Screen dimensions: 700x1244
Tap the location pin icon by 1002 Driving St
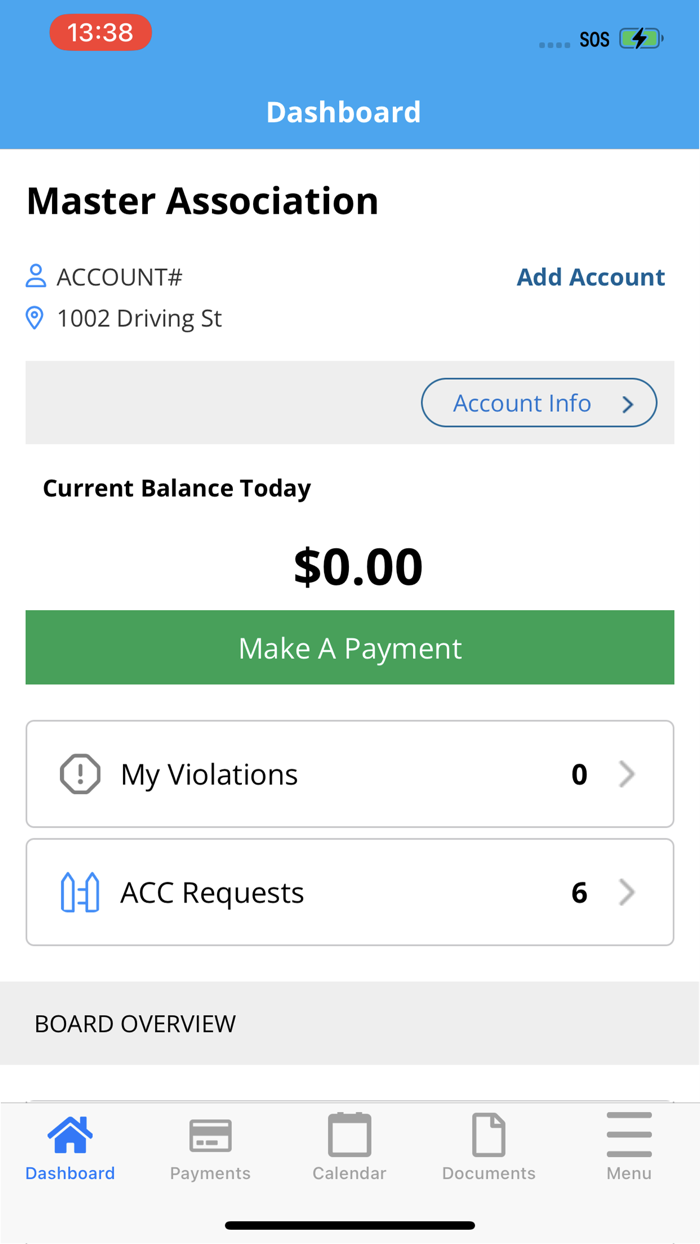click(x=35, y=317)
